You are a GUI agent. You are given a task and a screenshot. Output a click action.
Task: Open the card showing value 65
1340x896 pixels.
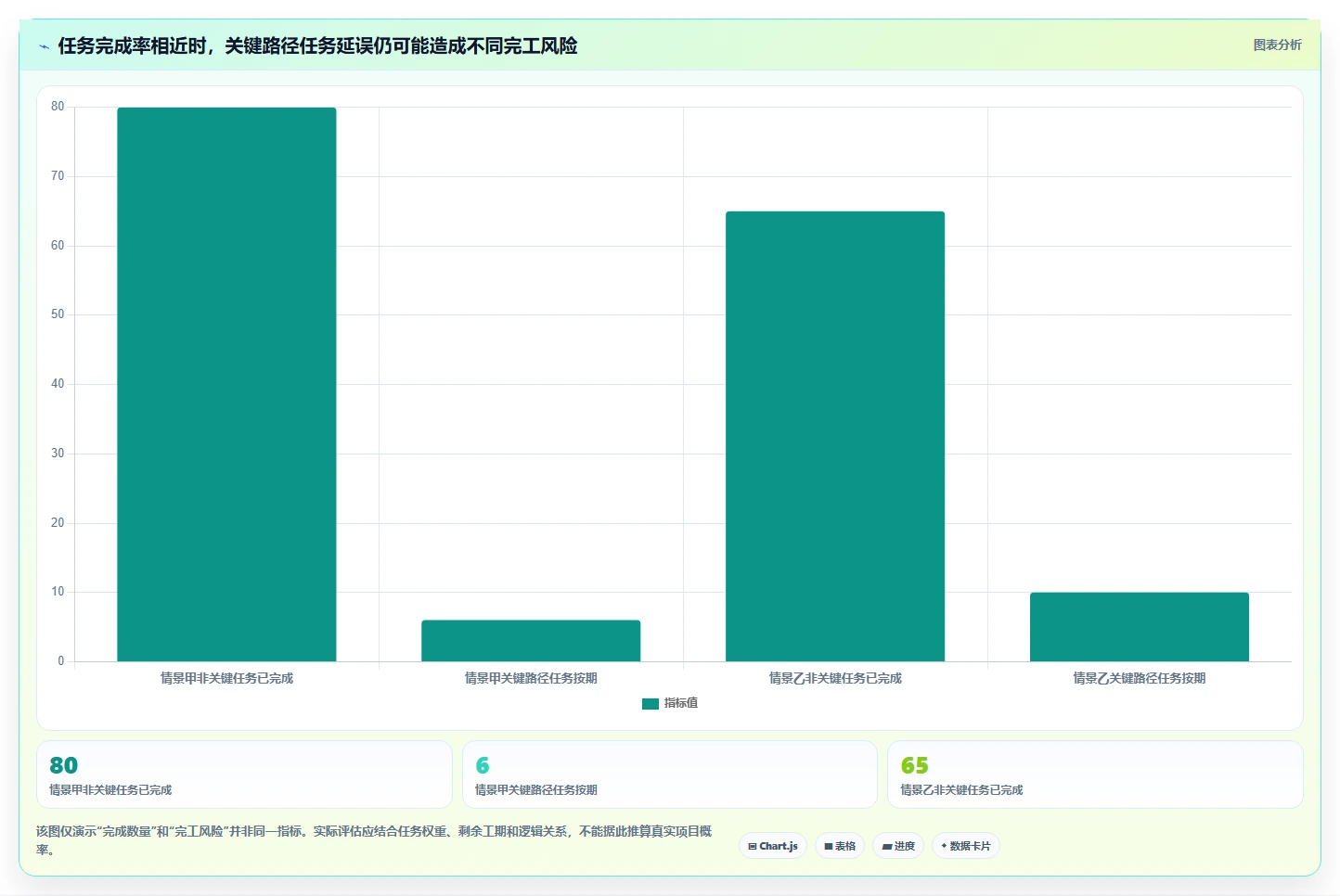pyautogui.click(x=1095, y=774)
